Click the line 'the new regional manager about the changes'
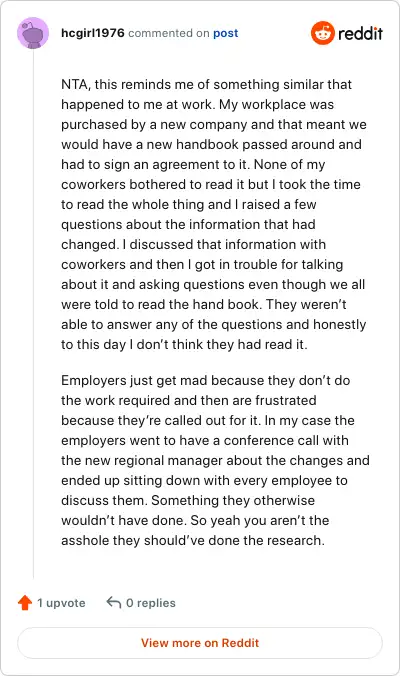The image size is (400, 676). 216,460
